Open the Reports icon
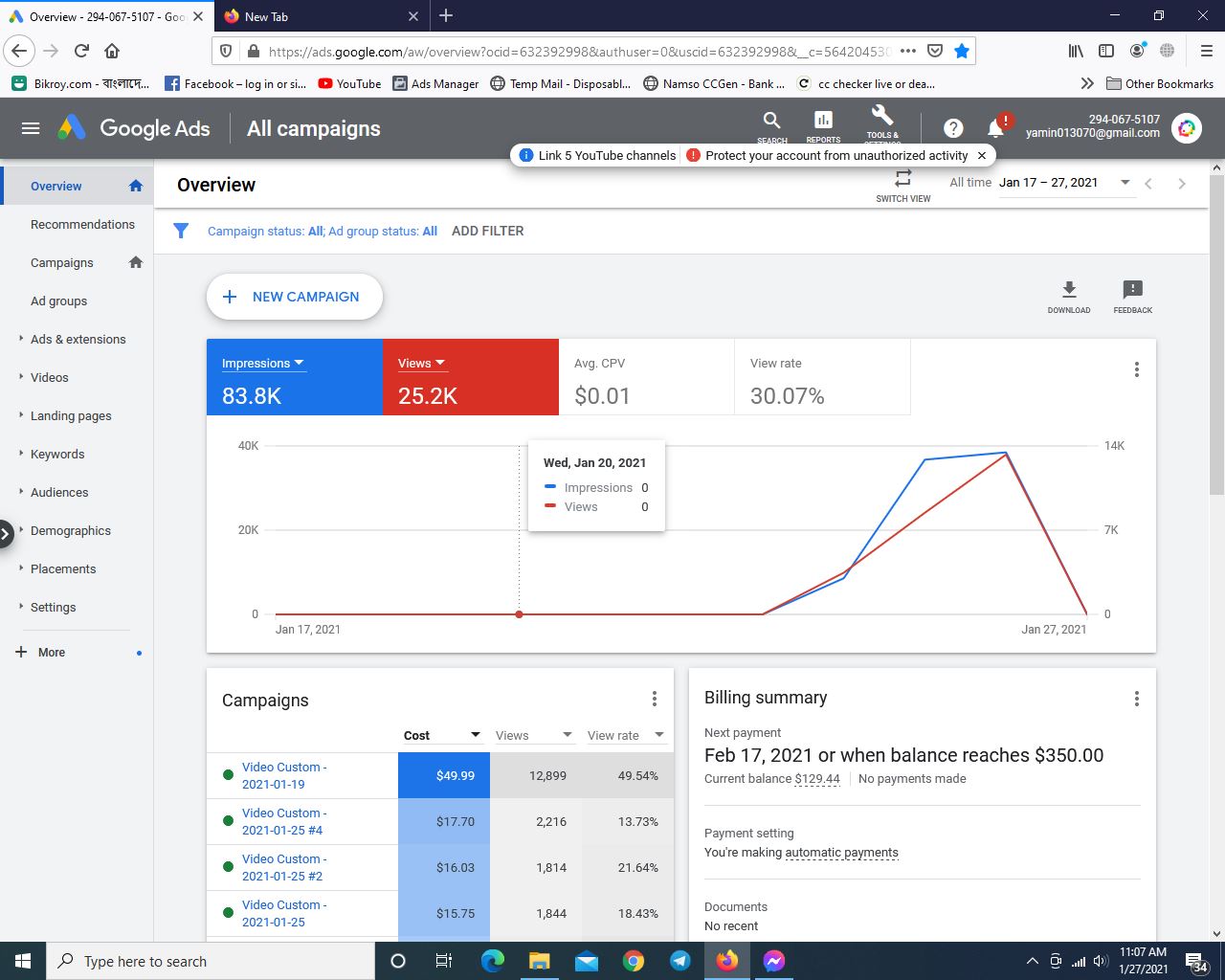Viewport: 1225px width, 980px height. 823,121
